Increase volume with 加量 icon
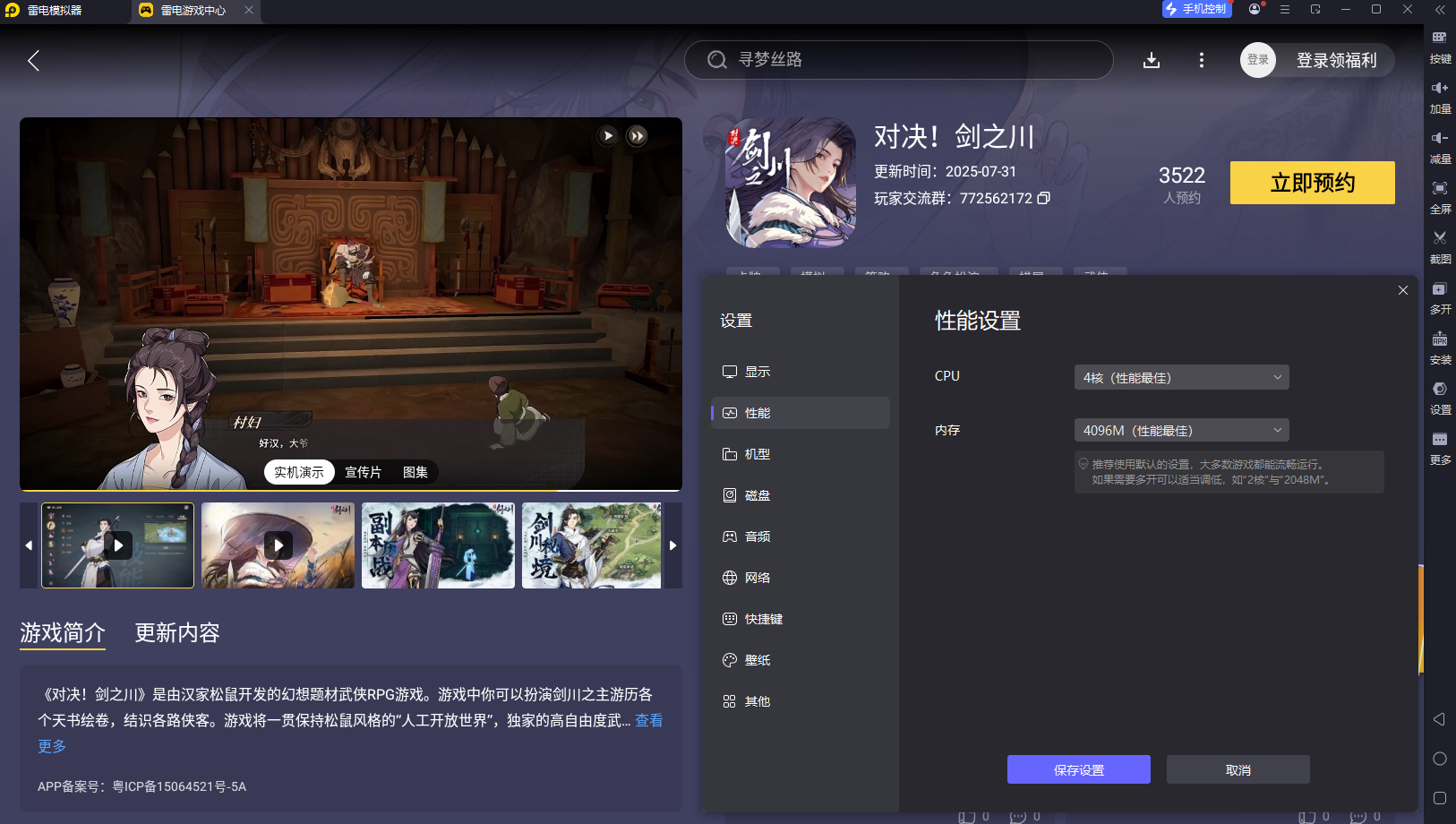The height and width of the screenshot is (824, 1456). click(1440, 97)
